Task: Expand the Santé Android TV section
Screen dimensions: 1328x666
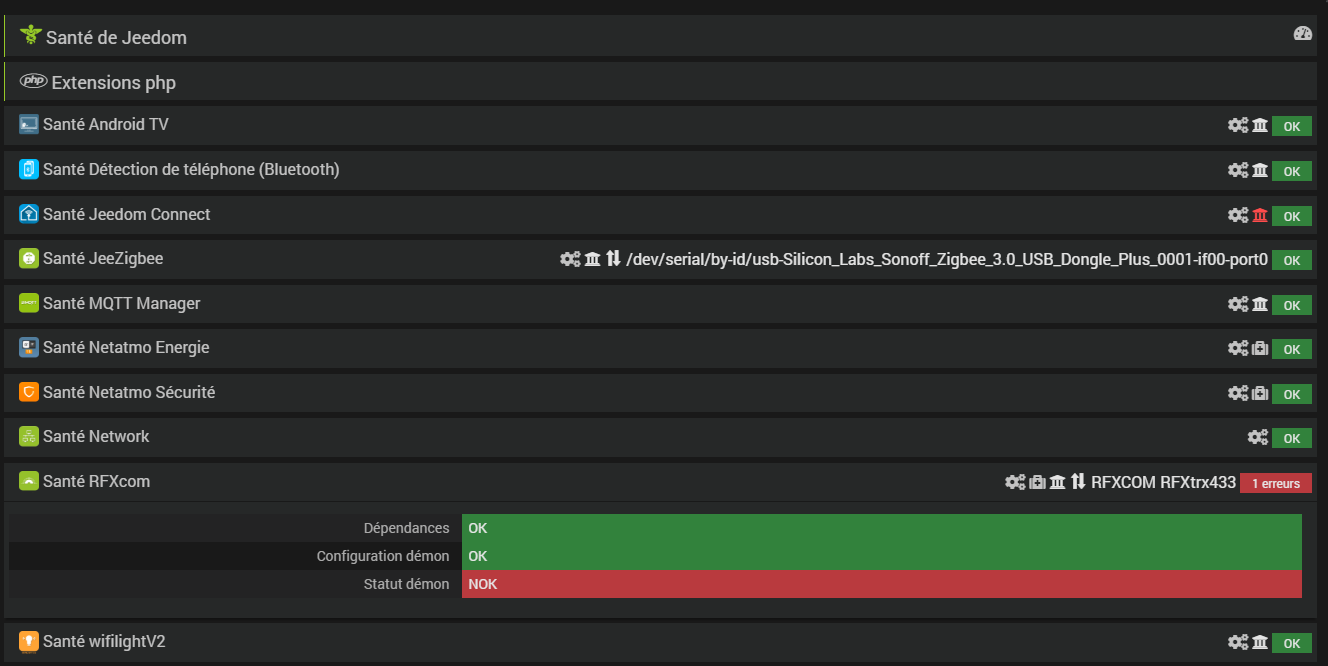Action: pos(106,125)
